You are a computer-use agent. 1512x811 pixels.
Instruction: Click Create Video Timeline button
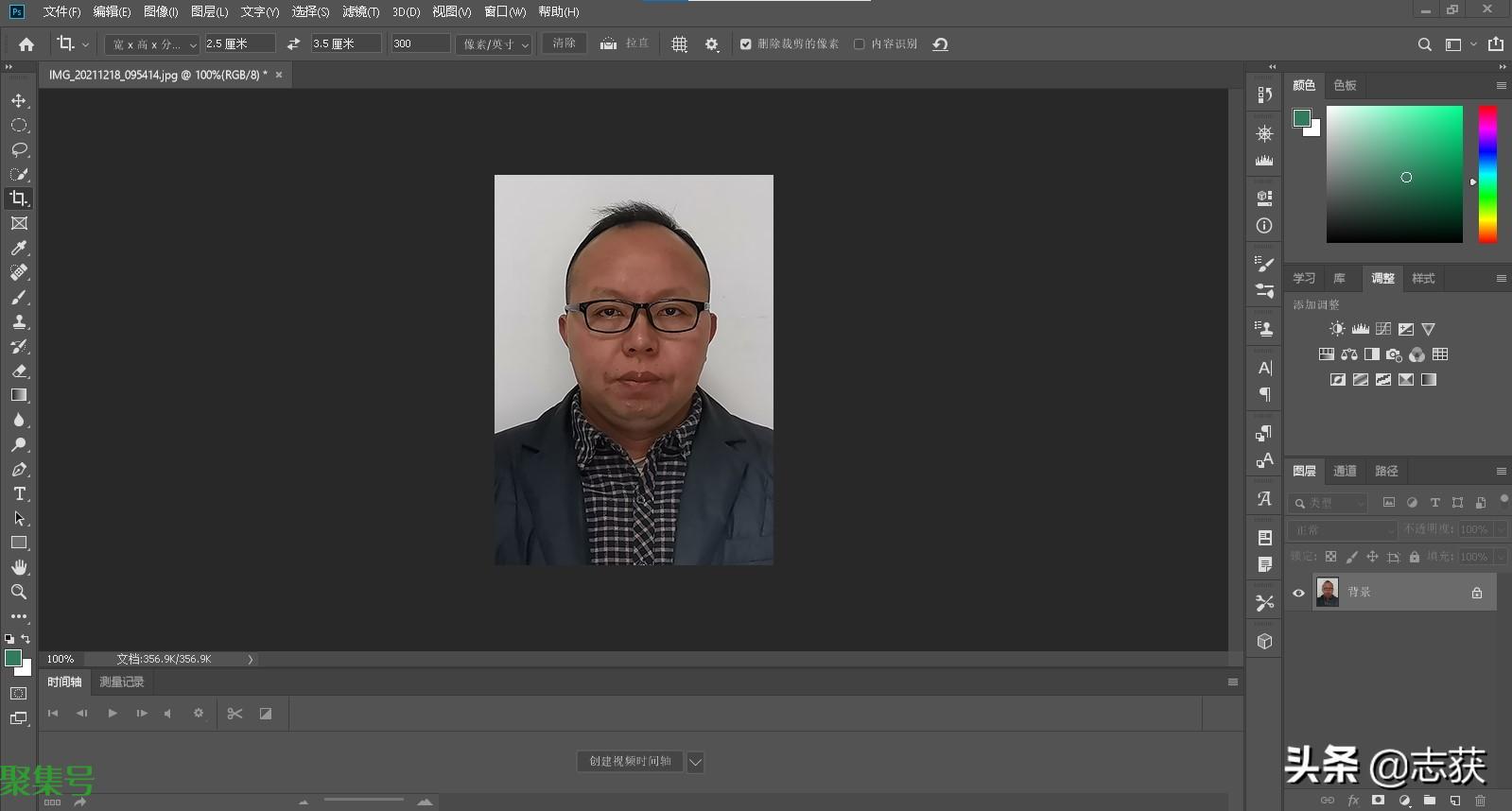(630, 762)
